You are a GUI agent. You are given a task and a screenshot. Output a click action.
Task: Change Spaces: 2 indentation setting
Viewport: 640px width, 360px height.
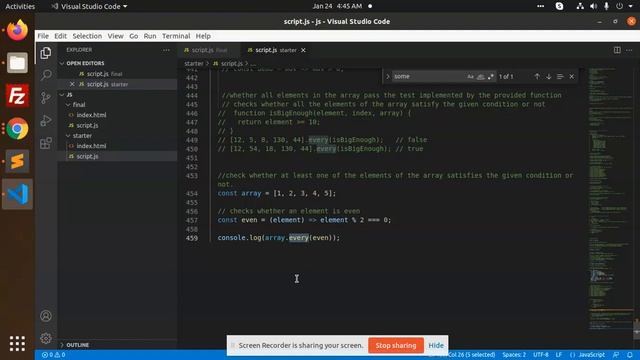pyautogui.click(x=514, y=355)
